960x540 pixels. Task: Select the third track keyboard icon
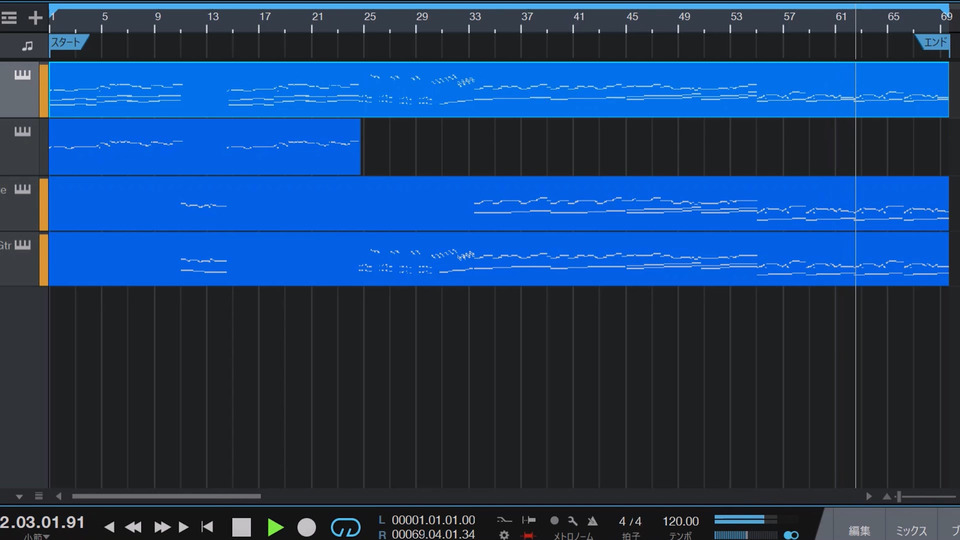tap(23, 189)
